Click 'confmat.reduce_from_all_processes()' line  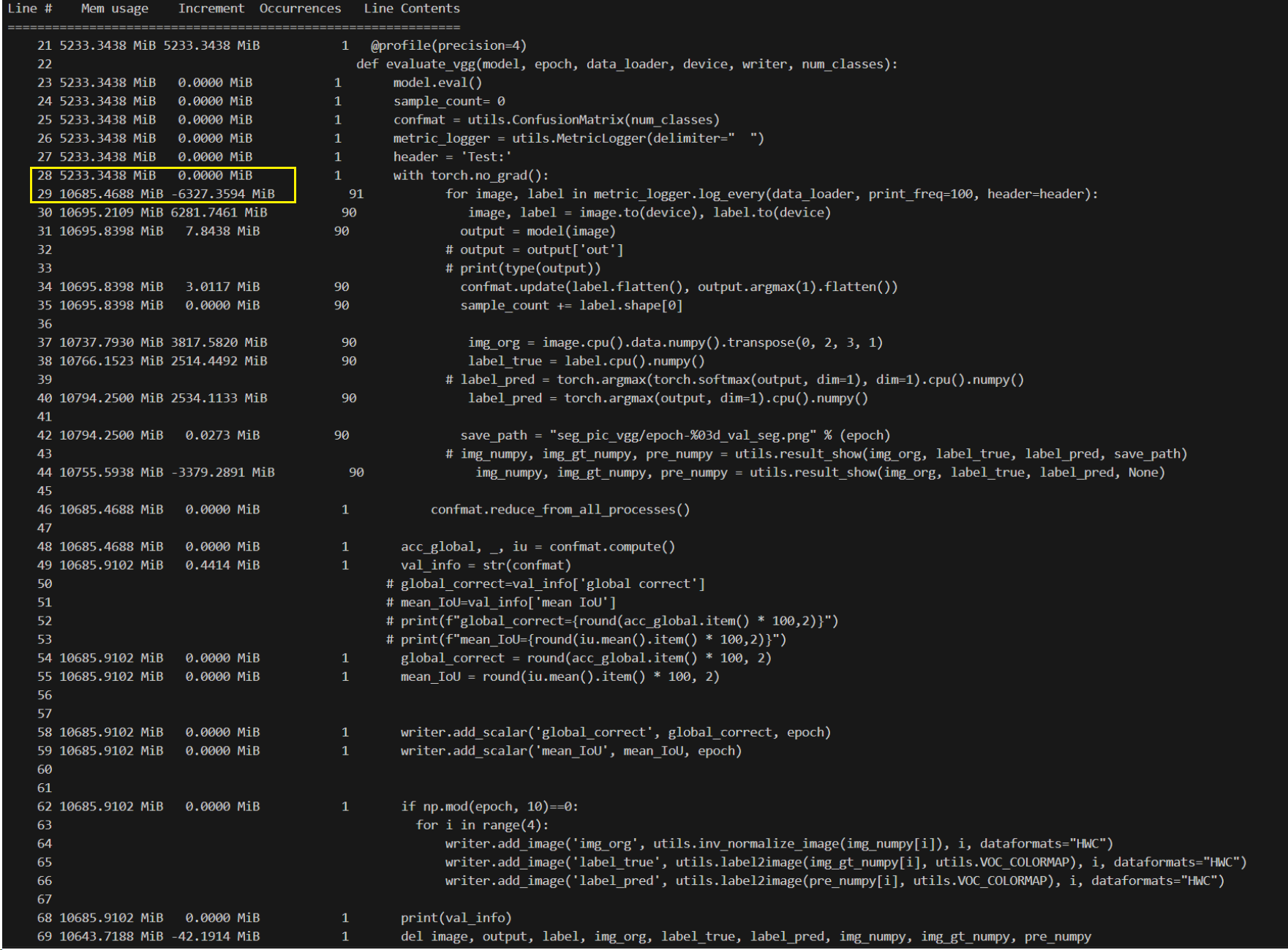(x=560, y=510)
